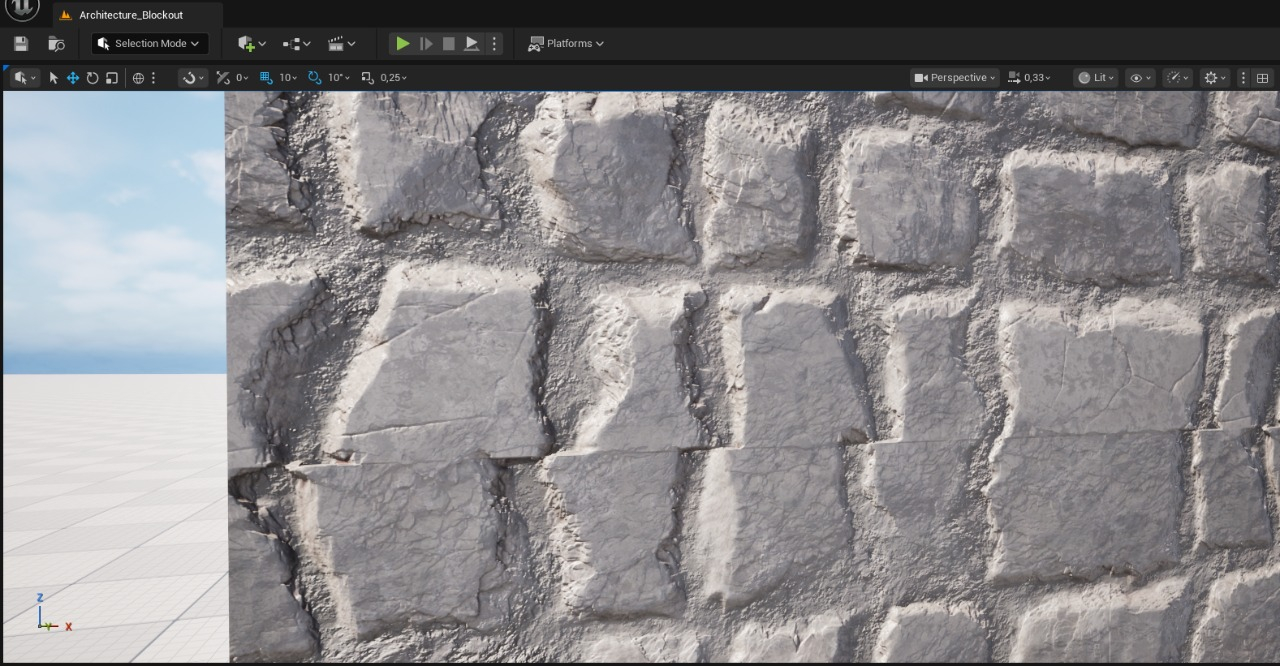Save the current level

21,44
